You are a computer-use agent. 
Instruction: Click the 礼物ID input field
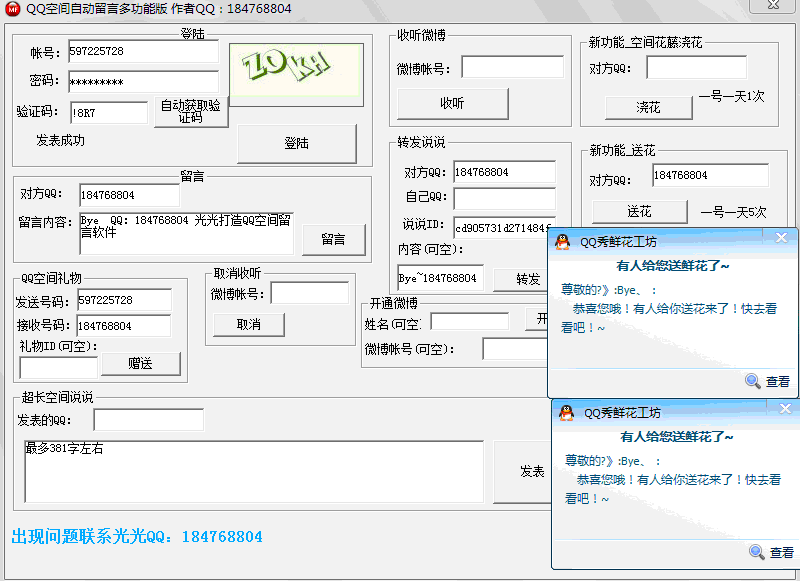(58, 367)
